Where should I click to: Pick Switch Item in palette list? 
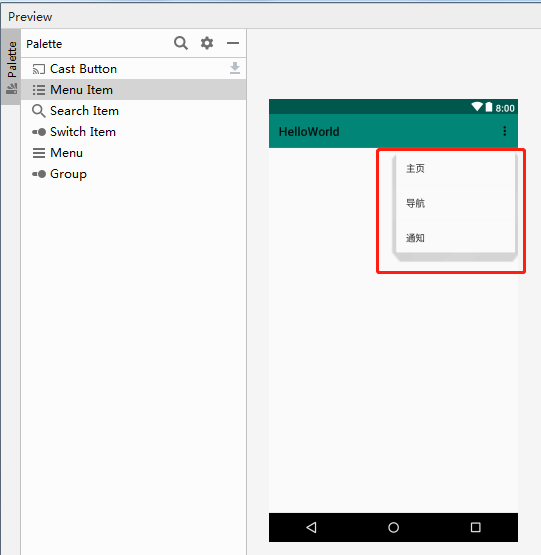click(133, 132)
